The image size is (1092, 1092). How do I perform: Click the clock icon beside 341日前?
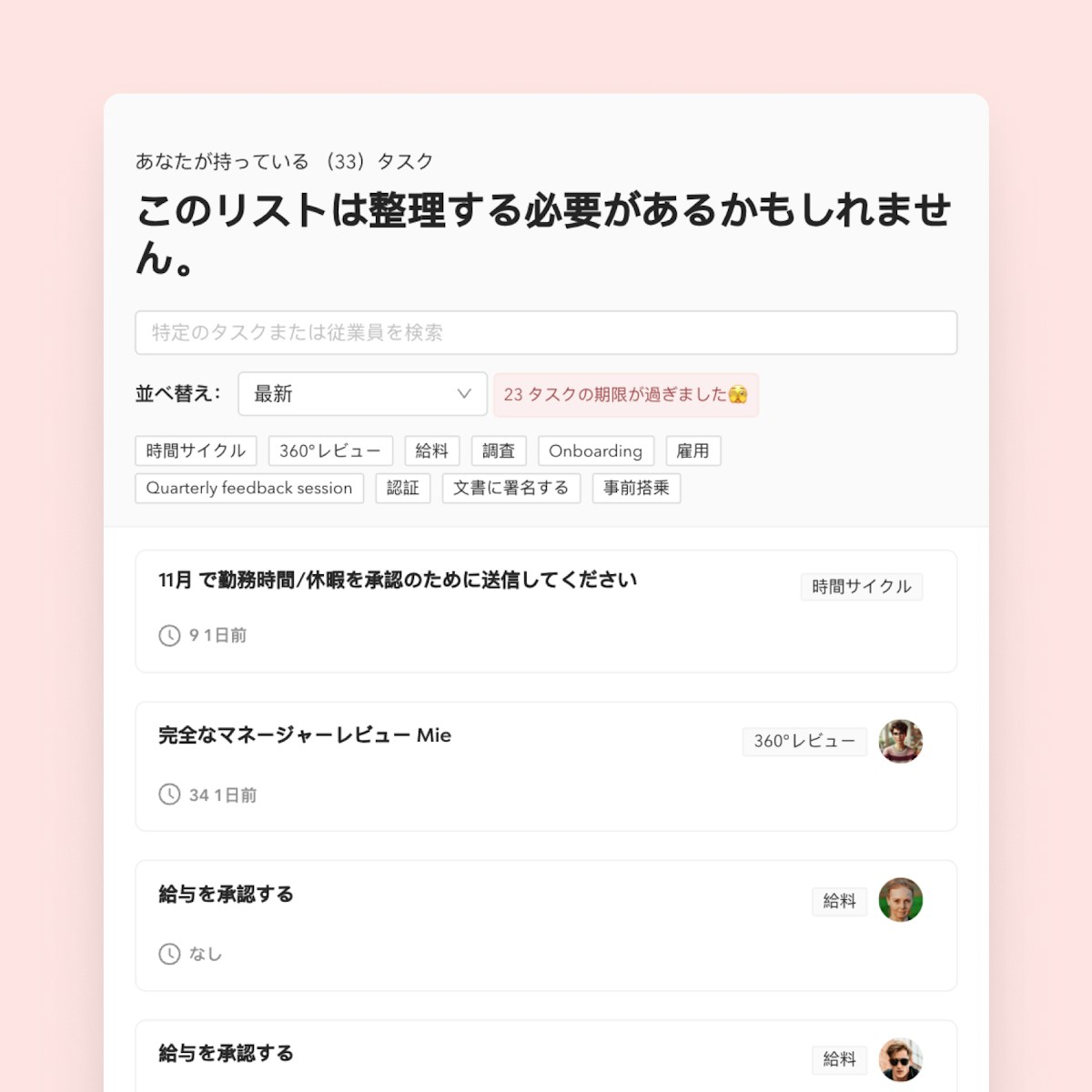pos(169,794)
